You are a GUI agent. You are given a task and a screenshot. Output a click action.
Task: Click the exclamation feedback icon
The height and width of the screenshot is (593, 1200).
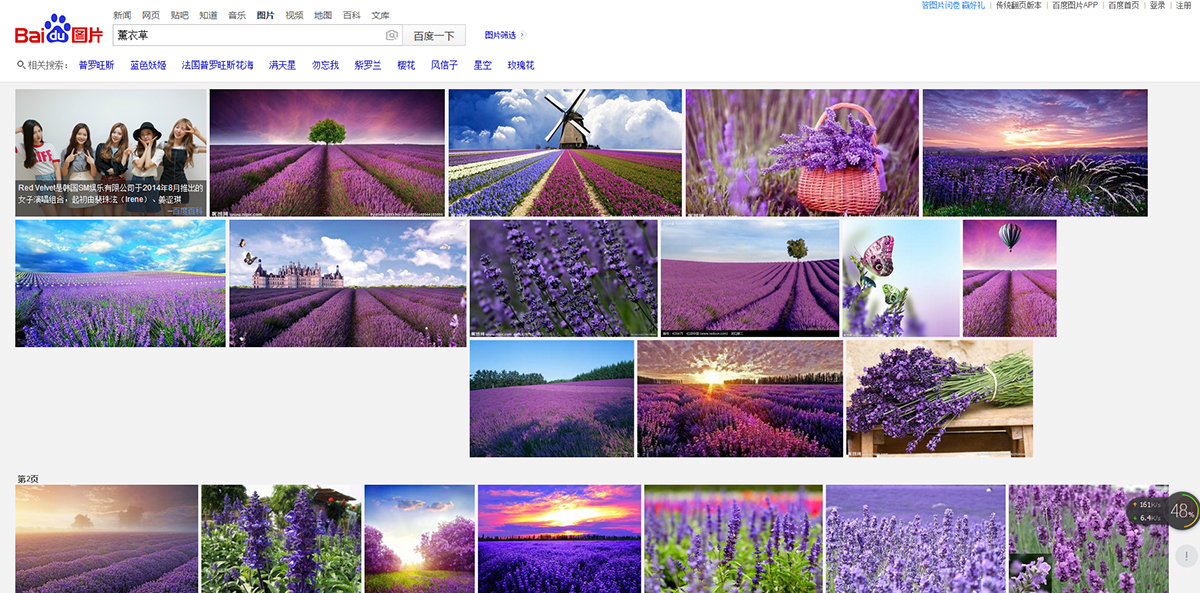[x=1185, y=556]
